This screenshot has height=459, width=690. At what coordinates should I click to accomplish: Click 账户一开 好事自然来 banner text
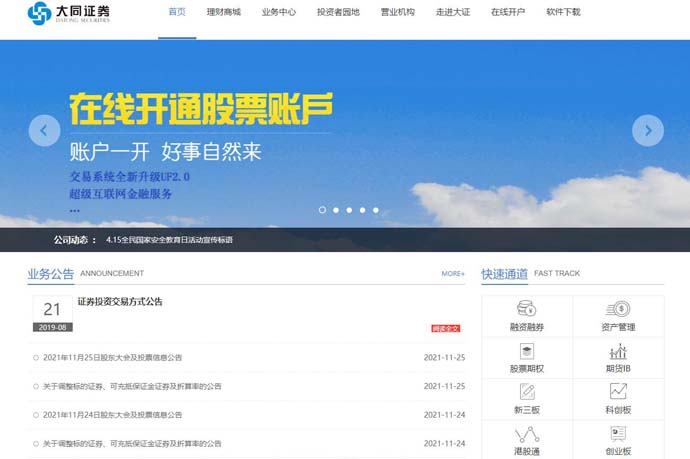[165, 152]
